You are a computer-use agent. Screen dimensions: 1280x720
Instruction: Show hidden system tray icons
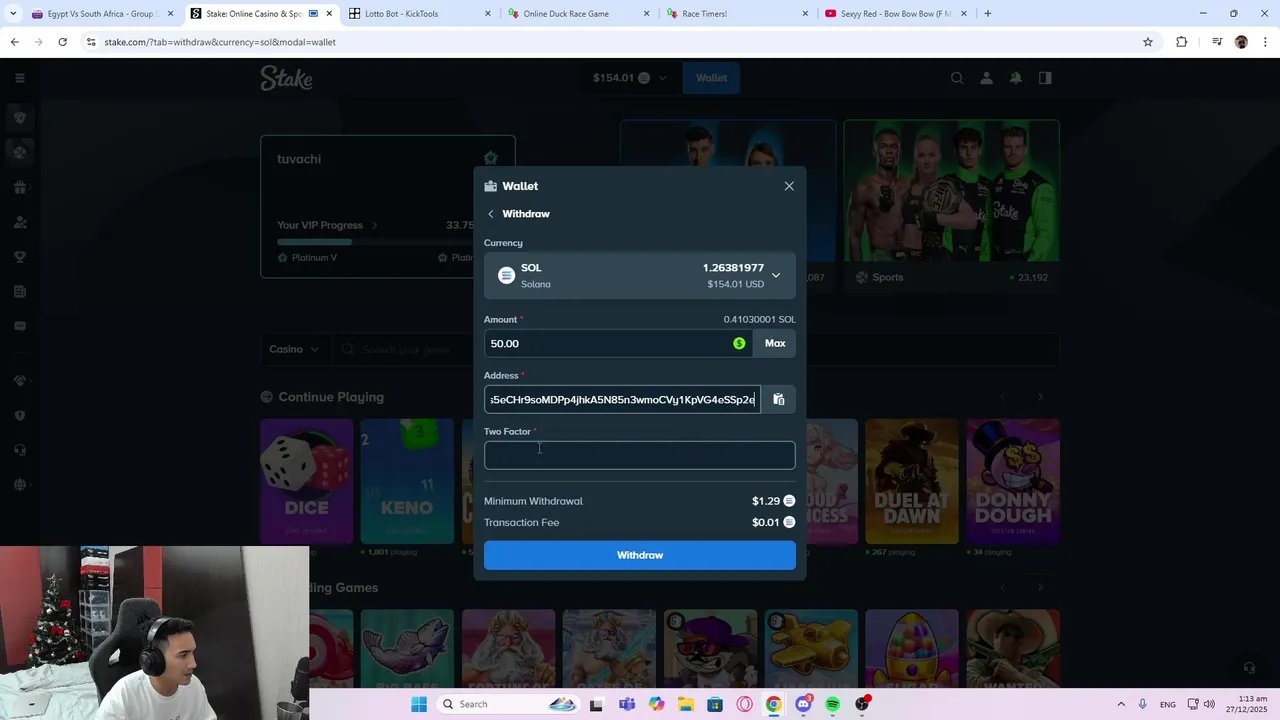1121,704
